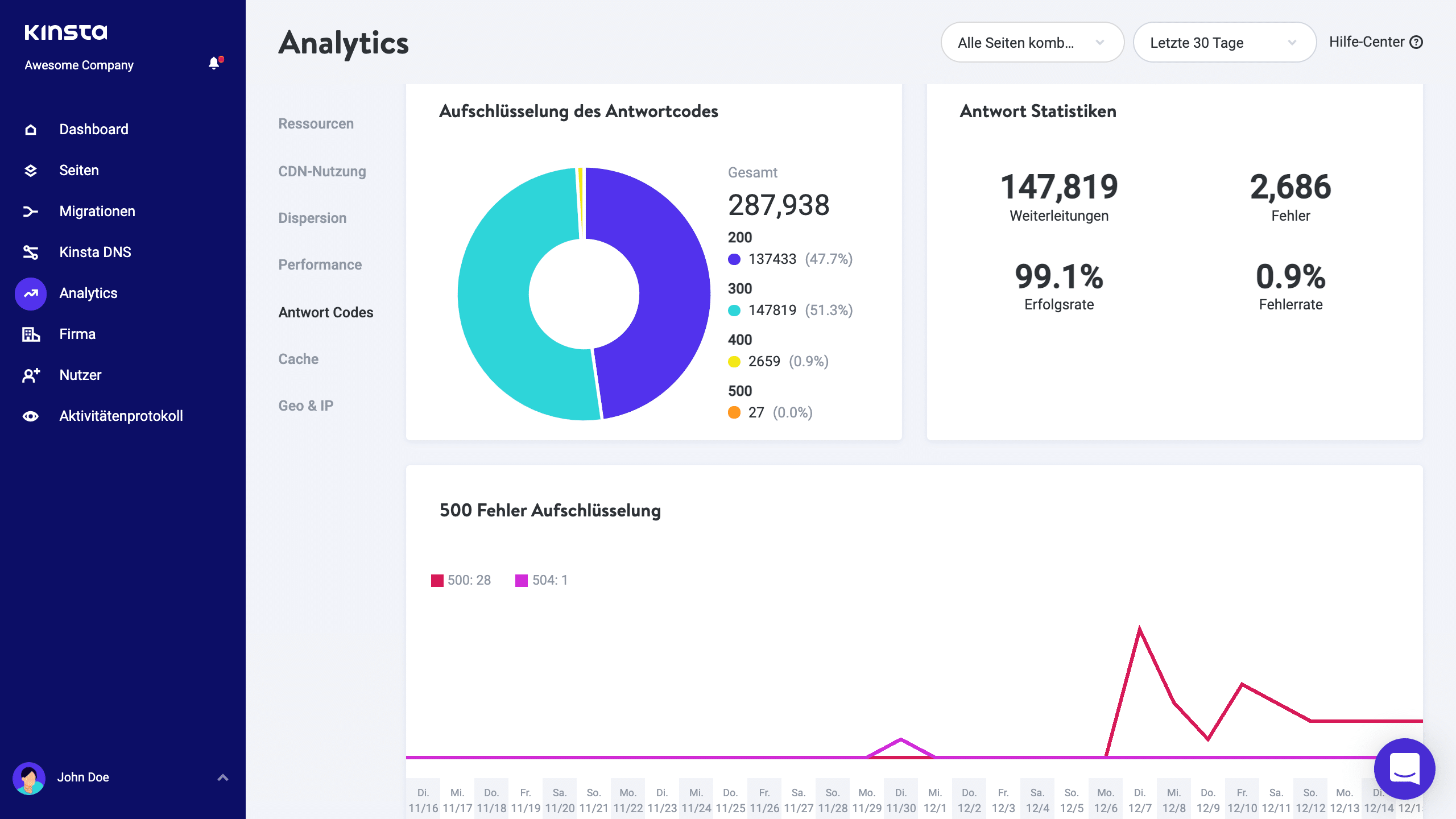The image size is (1456, 819).
Task: Open notifications with the bell icon
Action: (x=214, y=64)
